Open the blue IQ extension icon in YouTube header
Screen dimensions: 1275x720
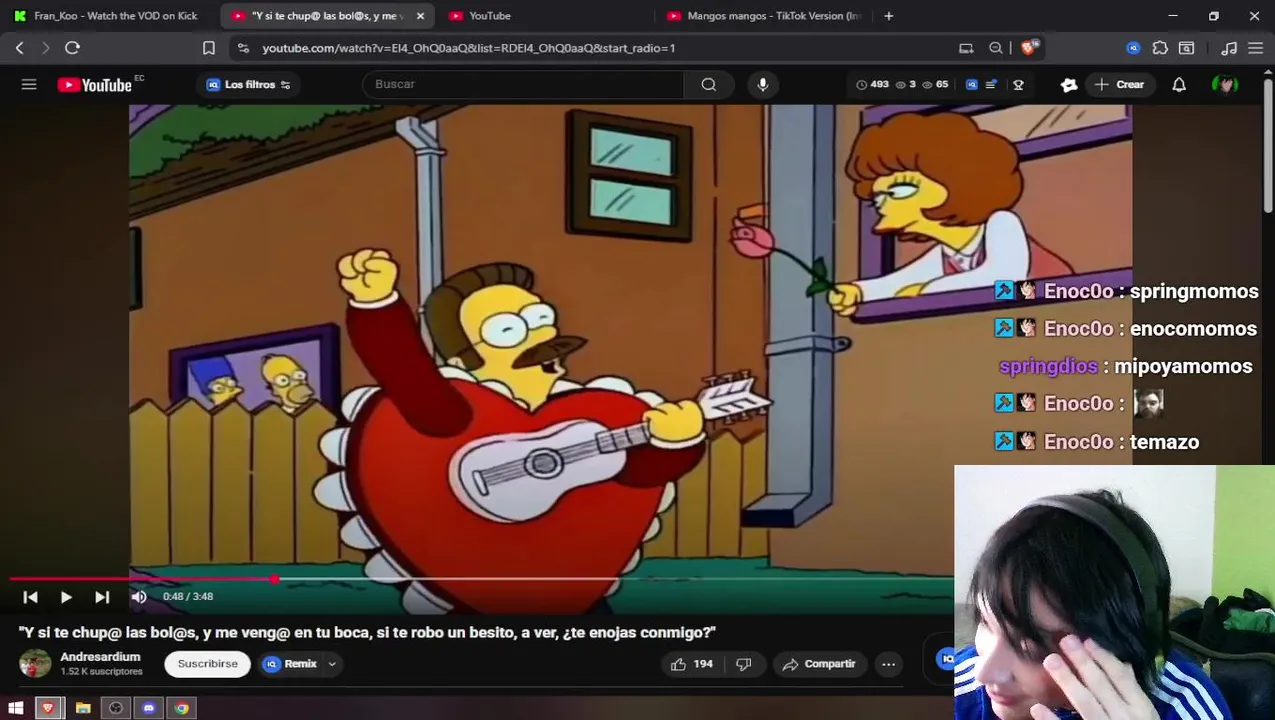971,85
